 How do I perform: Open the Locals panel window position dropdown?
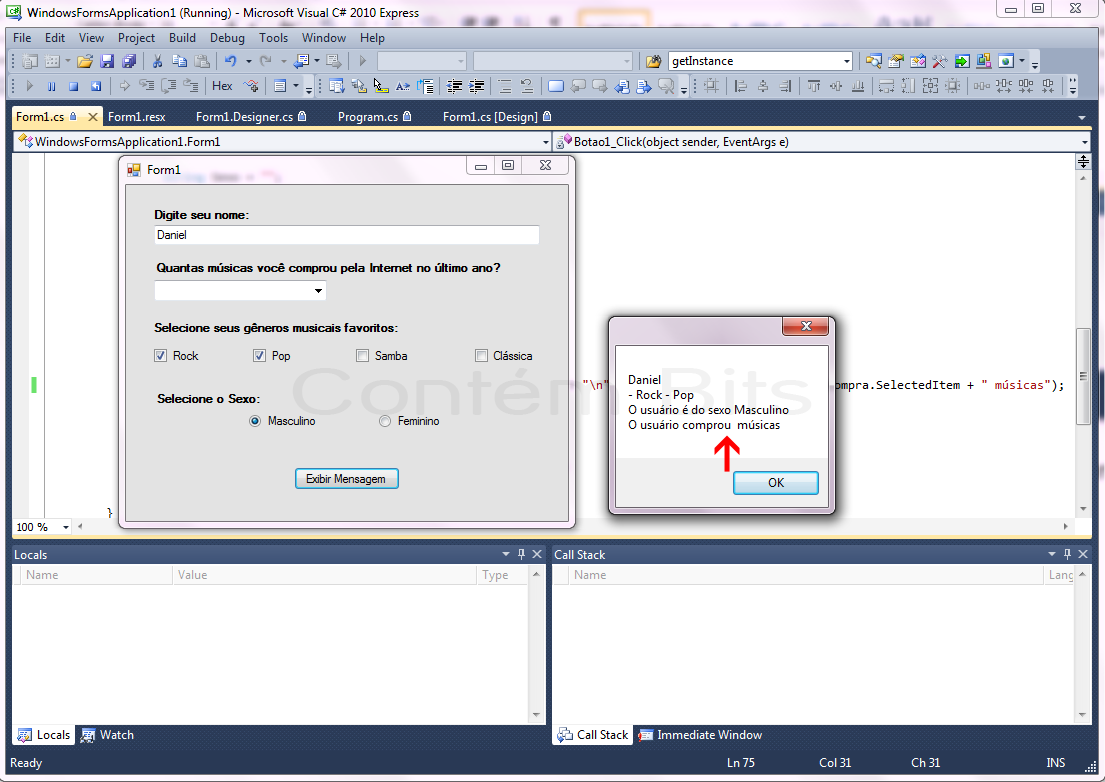pos(505,554)
